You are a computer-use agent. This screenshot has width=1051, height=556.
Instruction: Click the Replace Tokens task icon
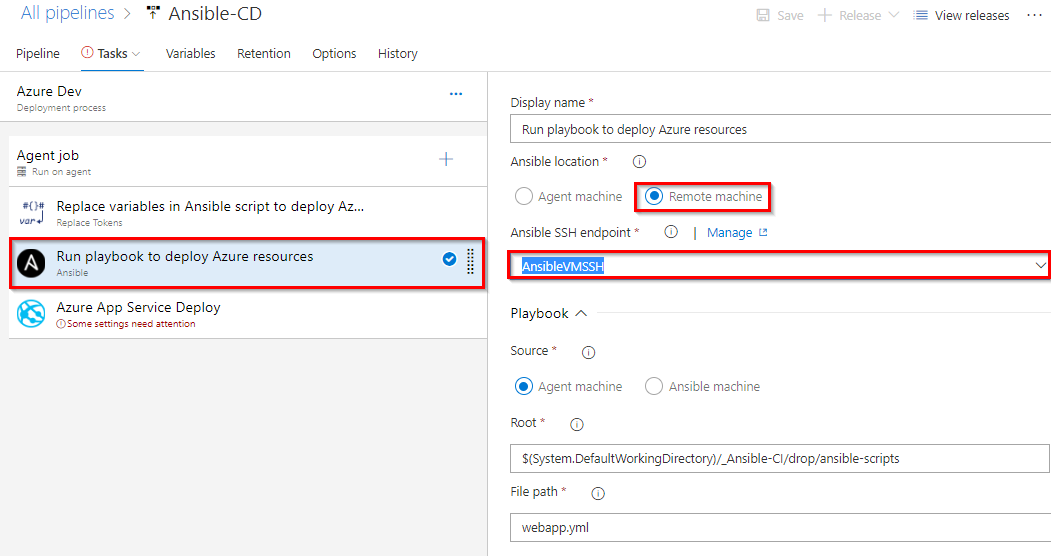pos(32,213)
